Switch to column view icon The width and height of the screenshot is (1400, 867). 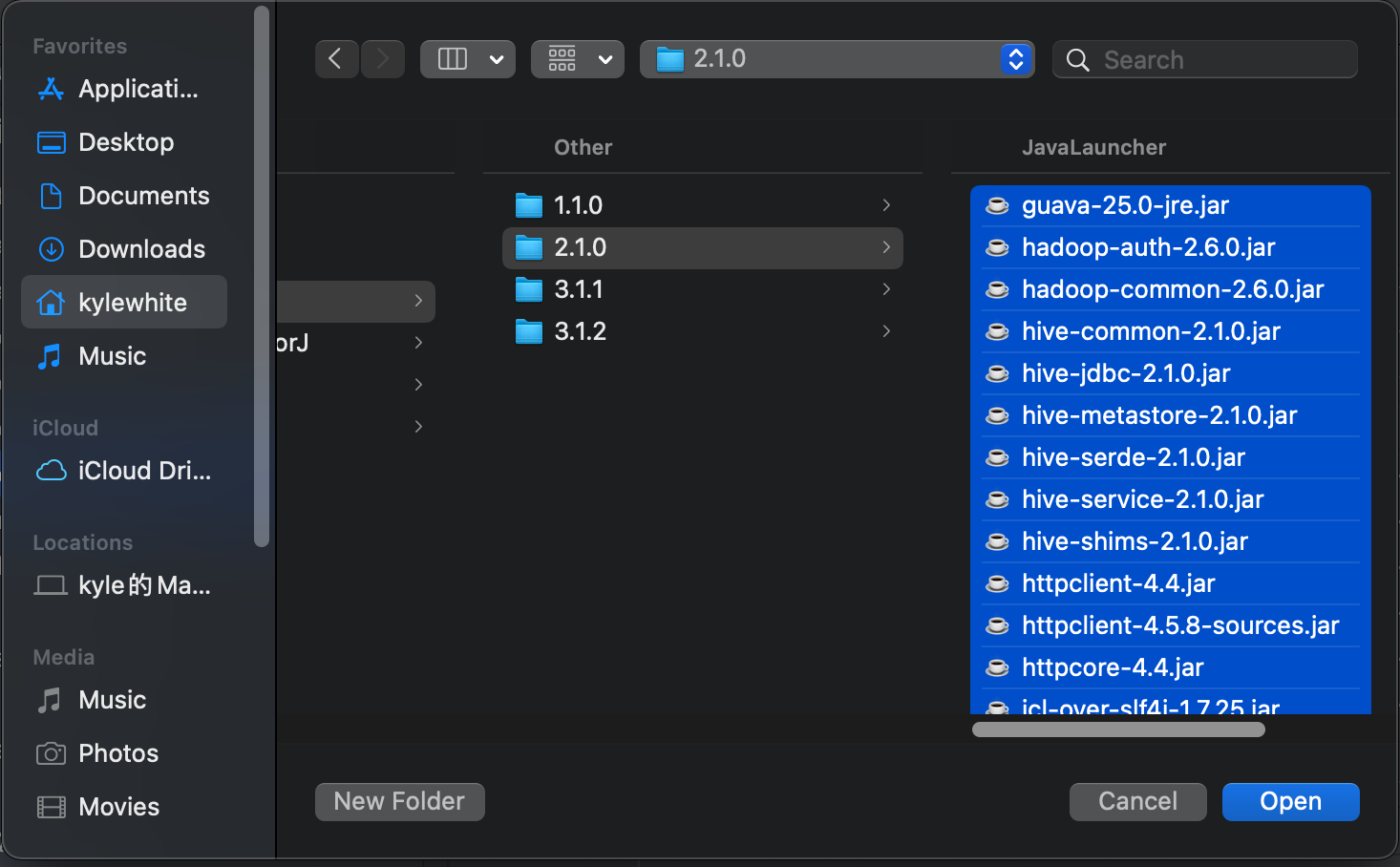tap(453, 59)
